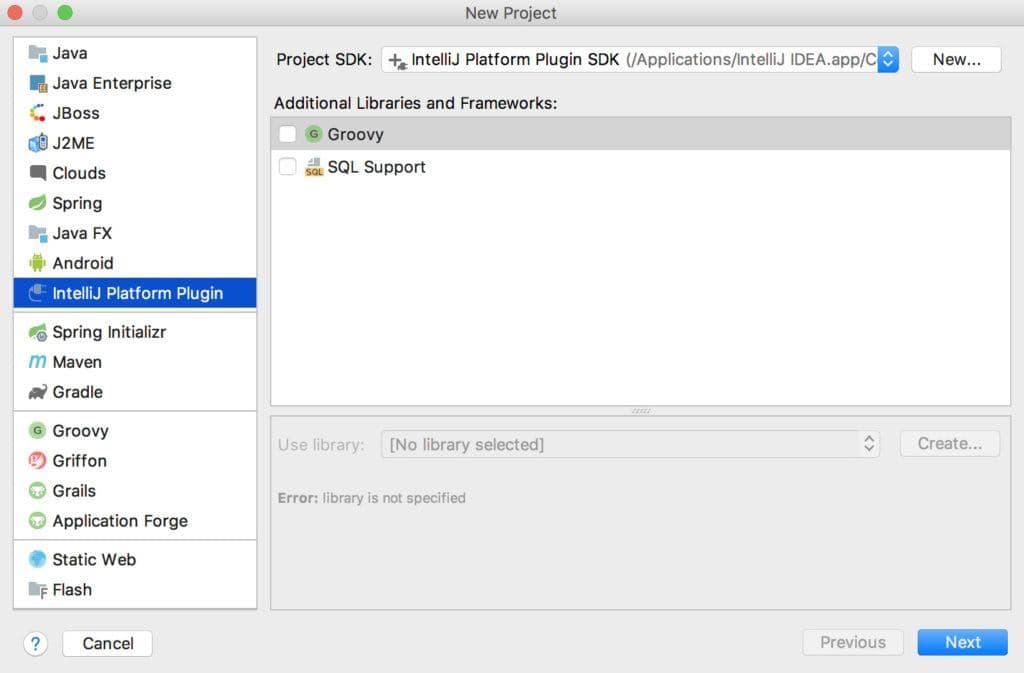This screenshot has width=1024, height=673.
Task: Select the Java project type icon
Action: (x=37, y=53)
